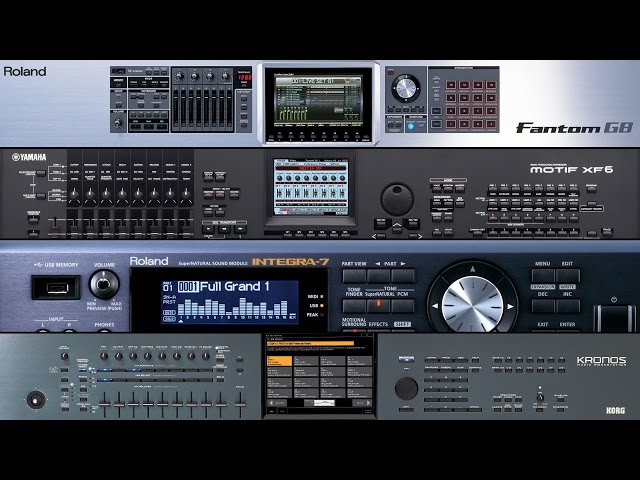640x480 pixels.
Task: Select next part with Integra-7 PART right button
Action: click(x=402, y=276)
